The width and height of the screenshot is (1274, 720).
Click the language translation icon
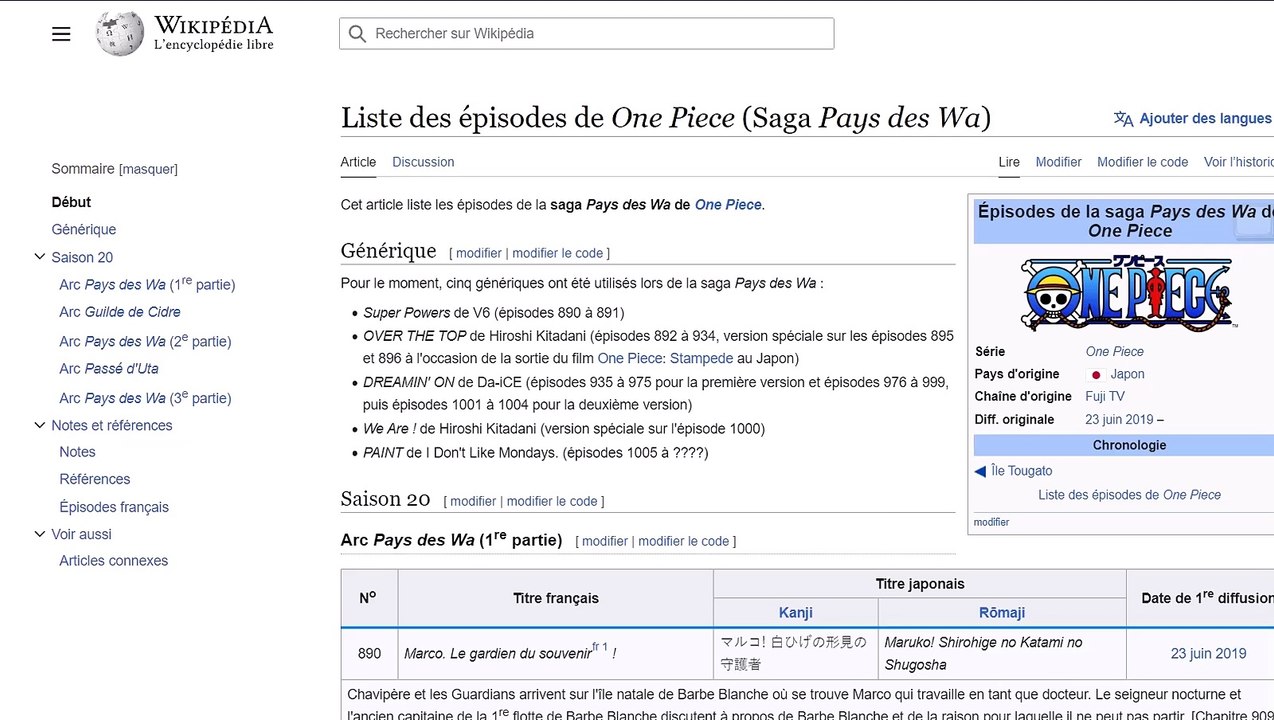[1124, 119]
